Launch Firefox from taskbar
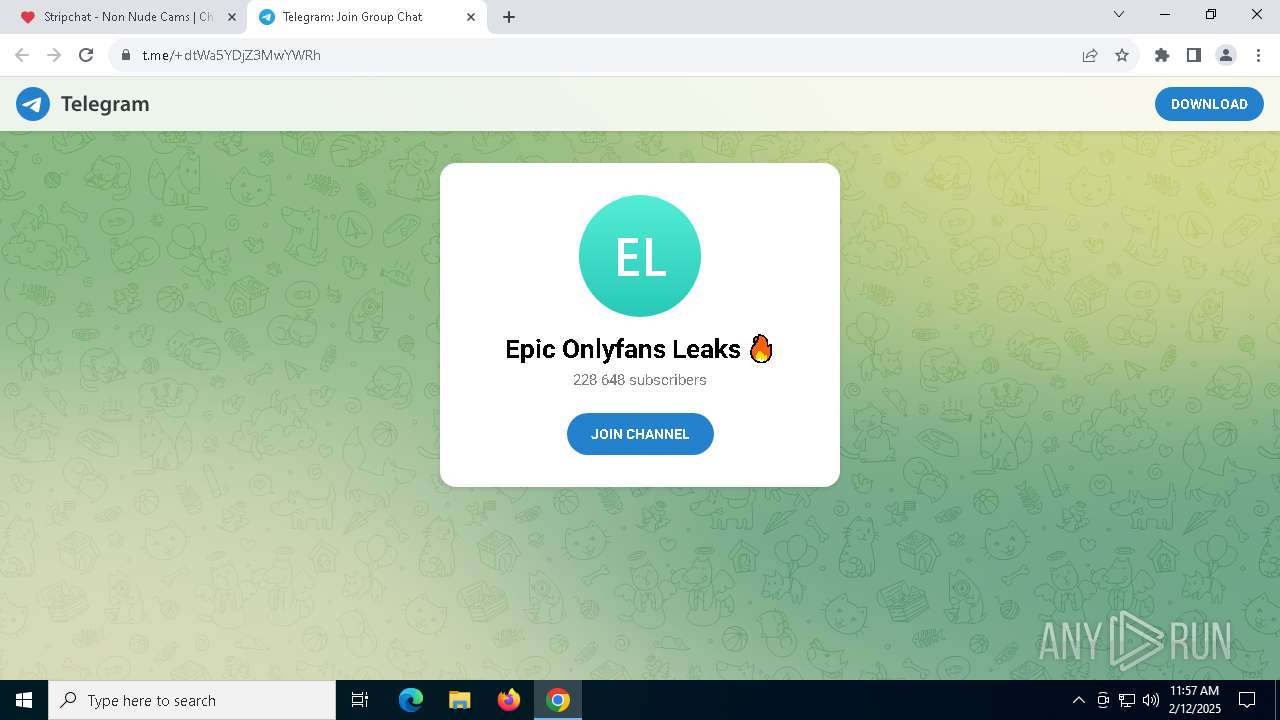 509,700
